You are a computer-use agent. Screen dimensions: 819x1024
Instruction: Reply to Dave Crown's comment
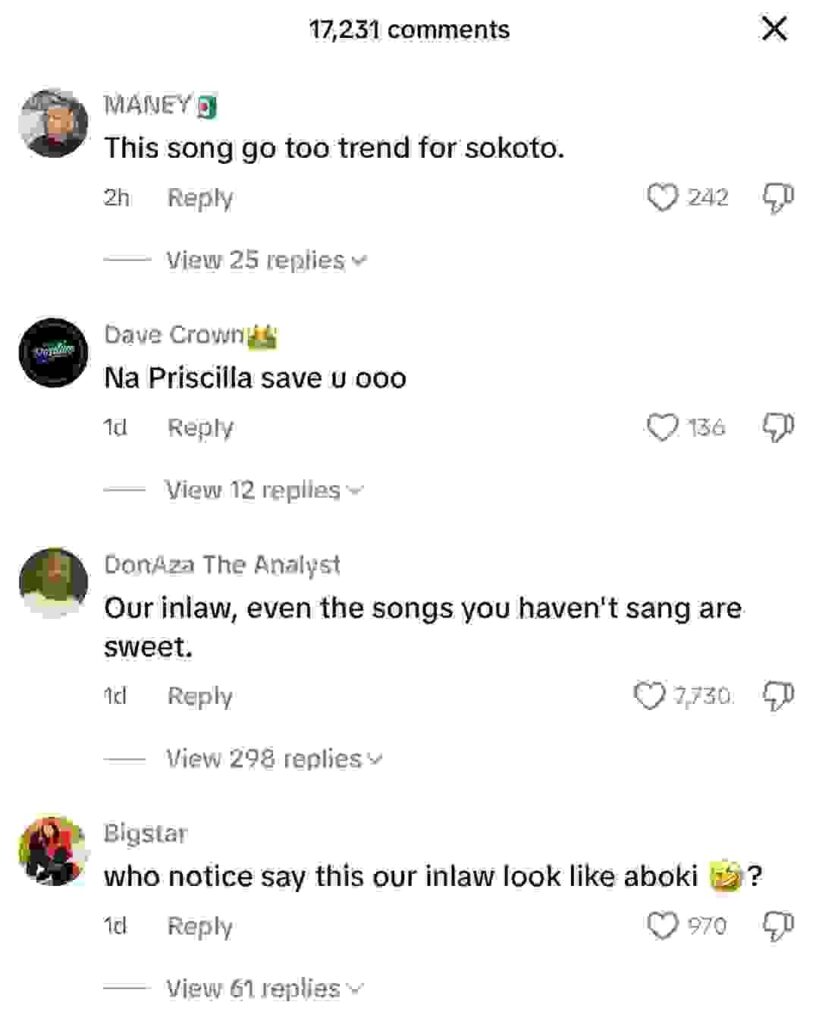(x=200, y=428)
